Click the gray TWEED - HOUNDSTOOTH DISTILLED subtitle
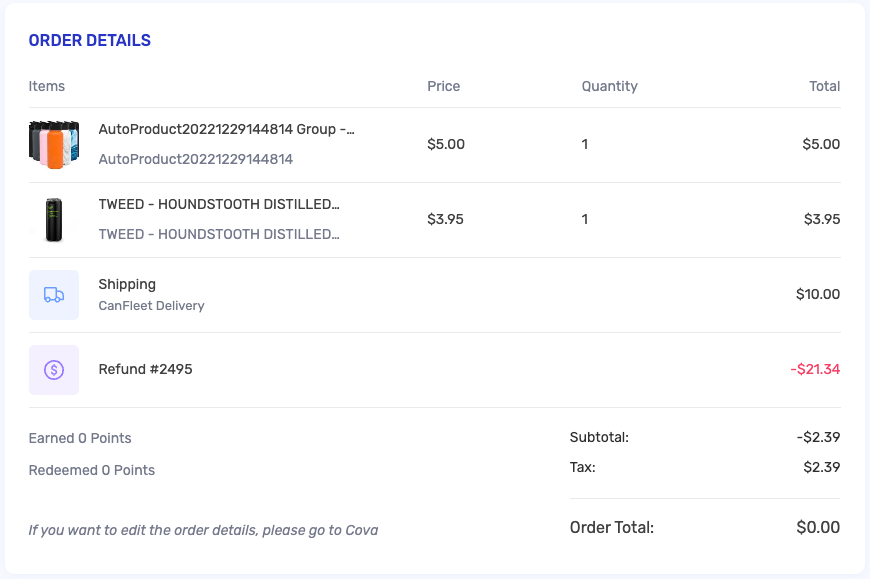This screenshot has height=579, width=870. point(219,234)
